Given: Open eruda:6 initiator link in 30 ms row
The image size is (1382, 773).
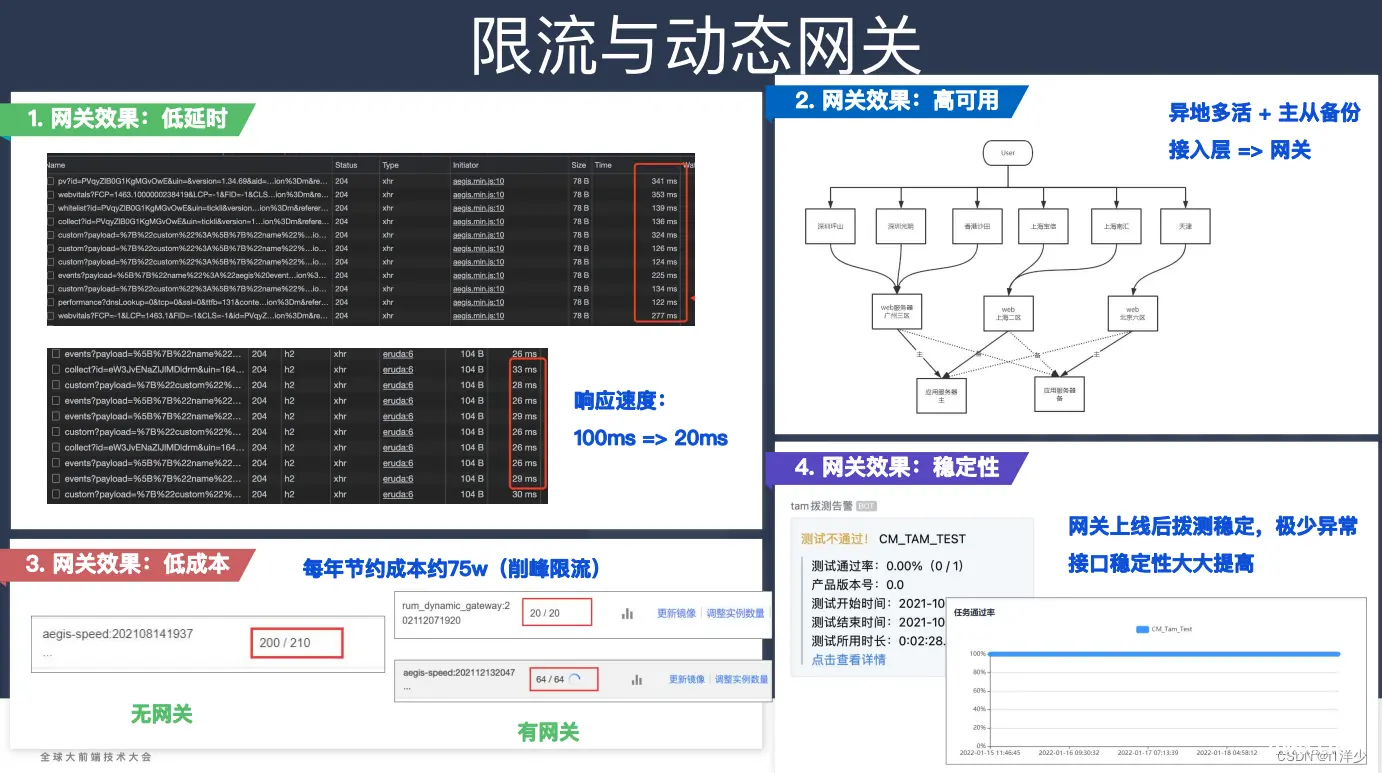Looking at the screenshot, I should pos(398,494).
